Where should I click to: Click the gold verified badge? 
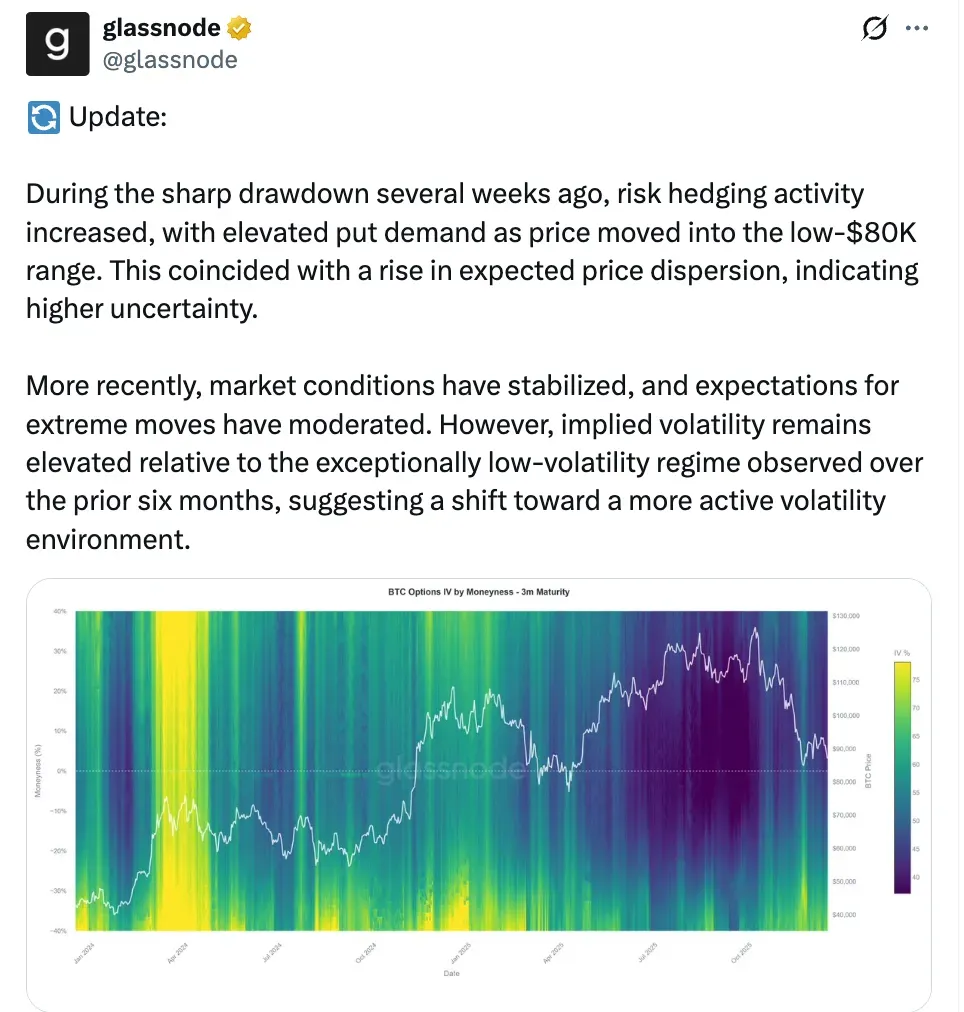pyautogui.click(x=240, y=28)
